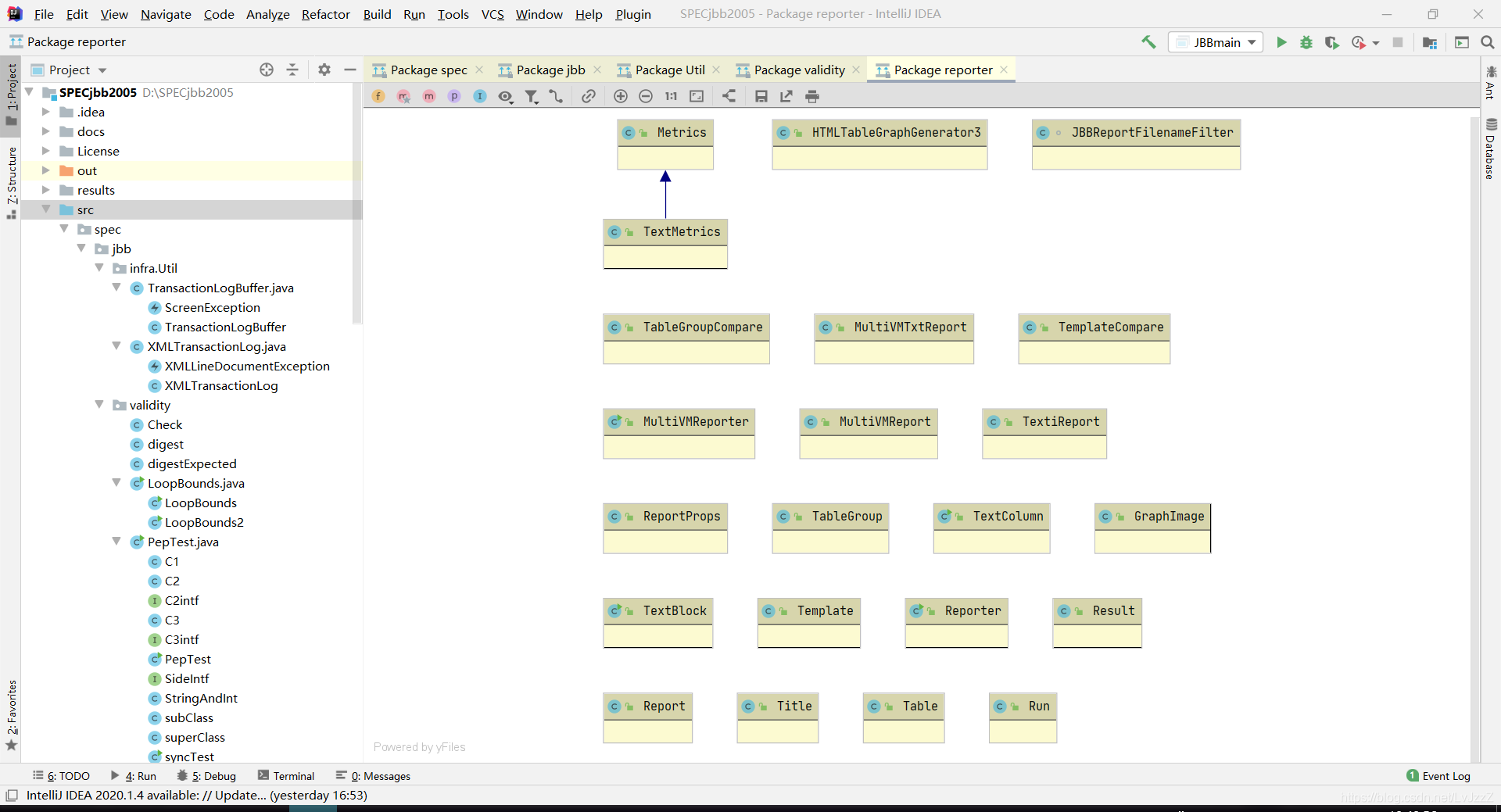The image size is (1501, 812).
Task: Select XMLTransactionLog in project tree
Action: 221,385
